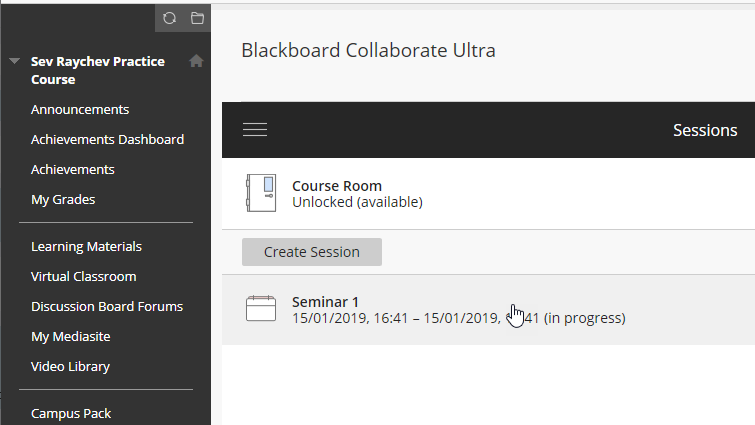Open the Video Library
Screen dimensions: 755x425
click(x=70, y=366)
